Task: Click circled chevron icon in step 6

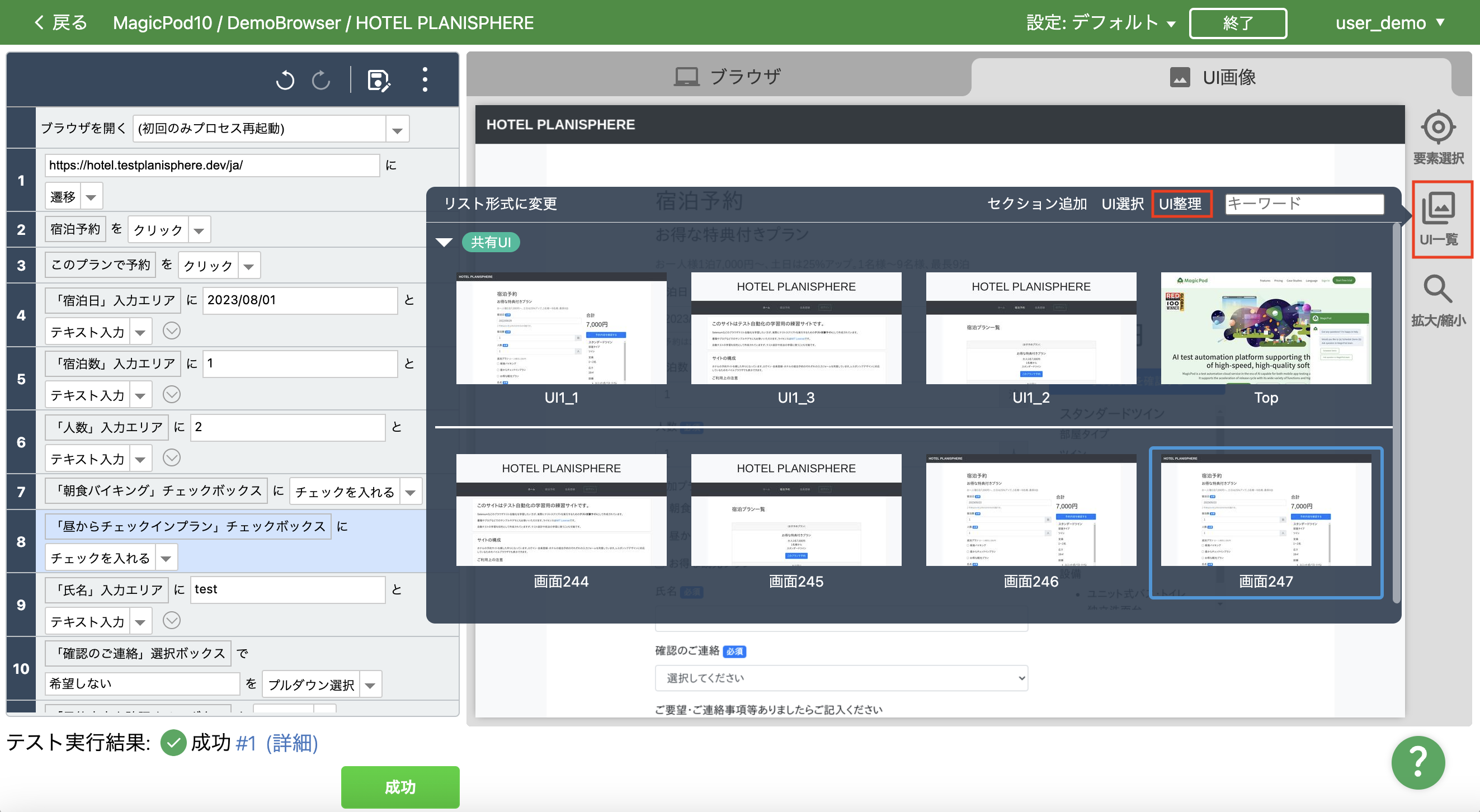Action: click(172, 457)
